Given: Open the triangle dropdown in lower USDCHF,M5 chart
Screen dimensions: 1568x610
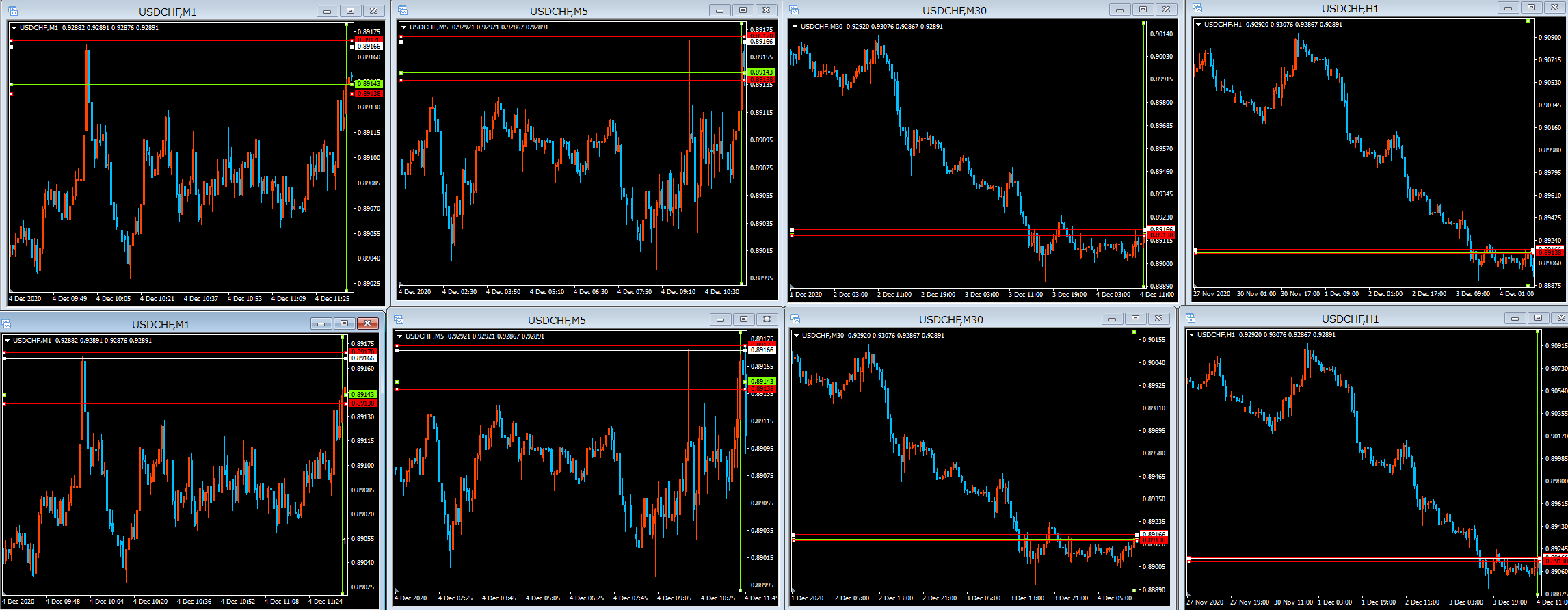Looking at the screenshot, I should tap(399, 336).
